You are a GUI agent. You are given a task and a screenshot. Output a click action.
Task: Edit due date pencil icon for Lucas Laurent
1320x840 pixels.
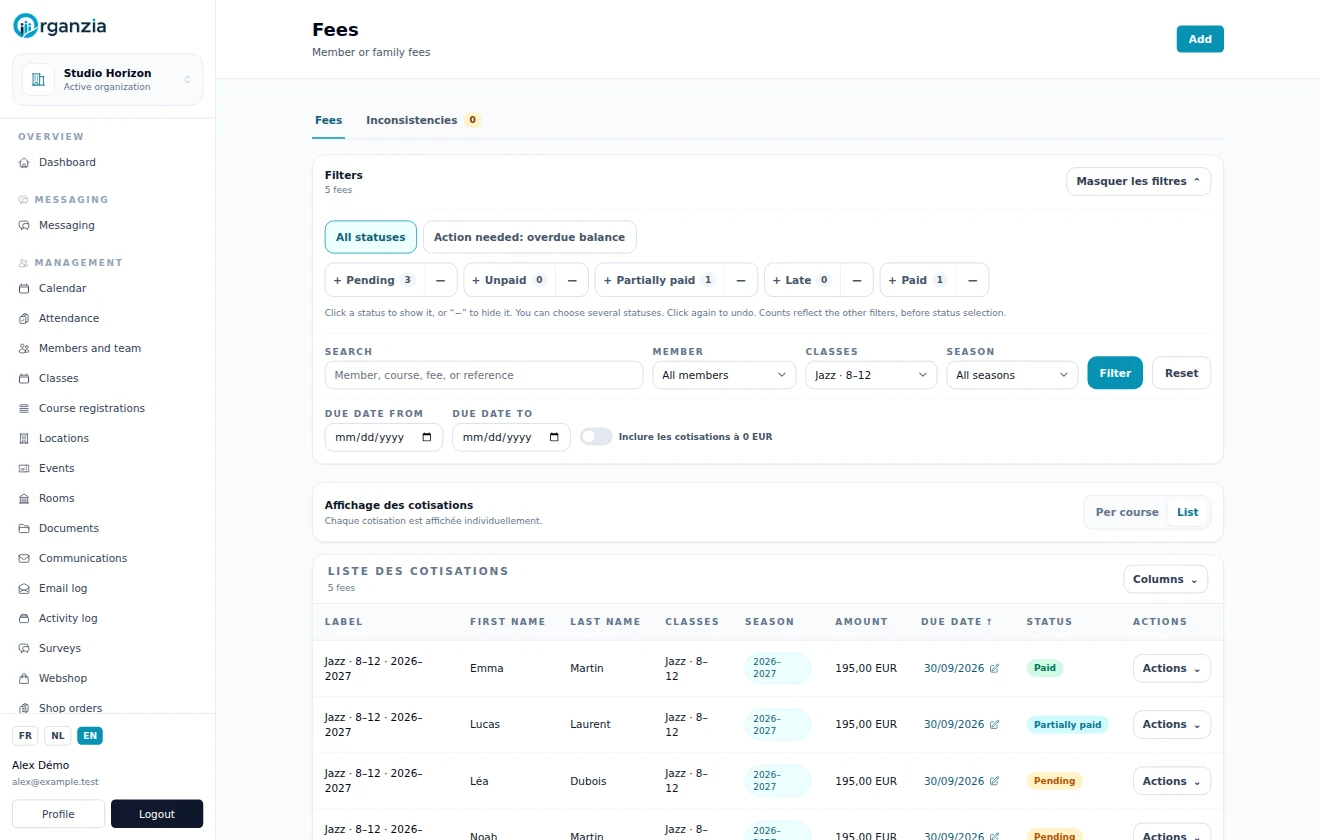(994, 724)
